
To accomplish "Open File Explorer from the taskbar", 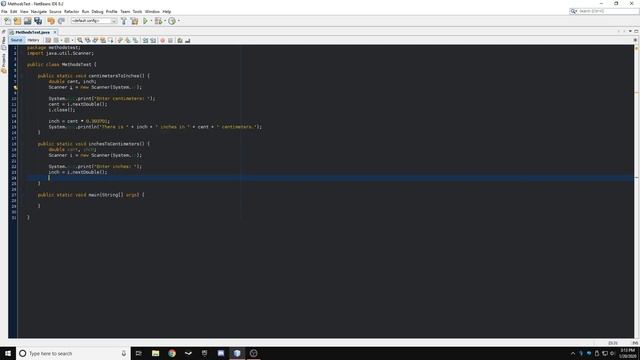I will click(156, 353).
